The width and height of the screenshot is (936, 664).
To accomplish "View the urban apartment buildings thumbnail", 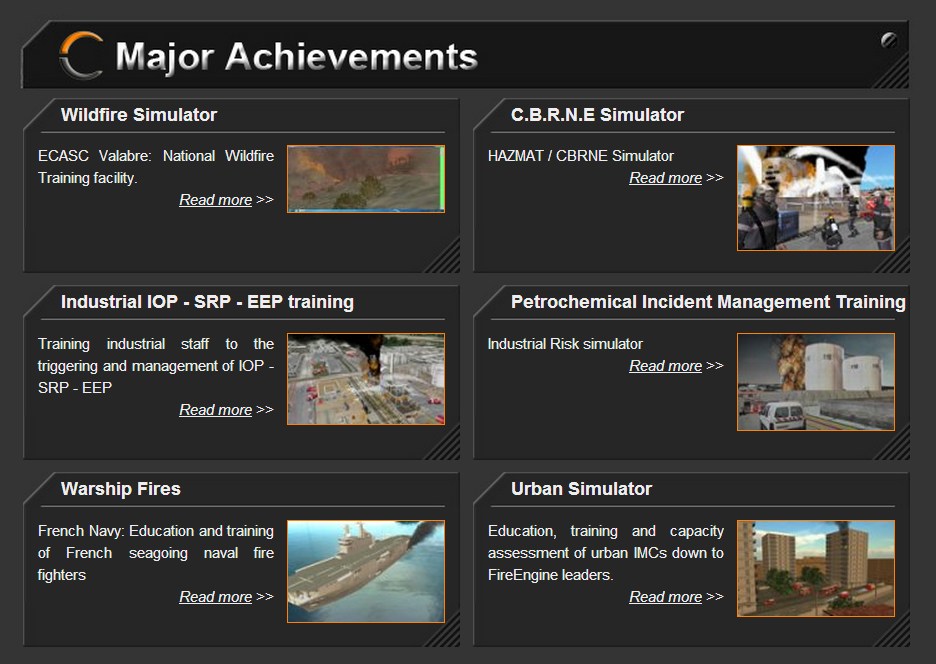I will [x=816, y=568].
